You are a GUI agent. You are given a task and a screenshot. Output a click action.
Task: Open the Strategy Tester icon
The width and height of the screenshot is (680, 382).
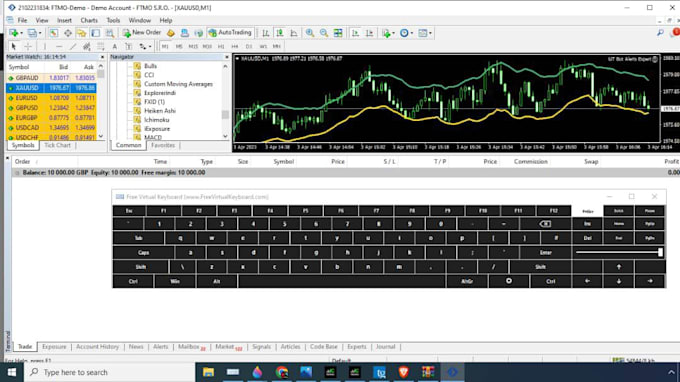pos(110,33)
